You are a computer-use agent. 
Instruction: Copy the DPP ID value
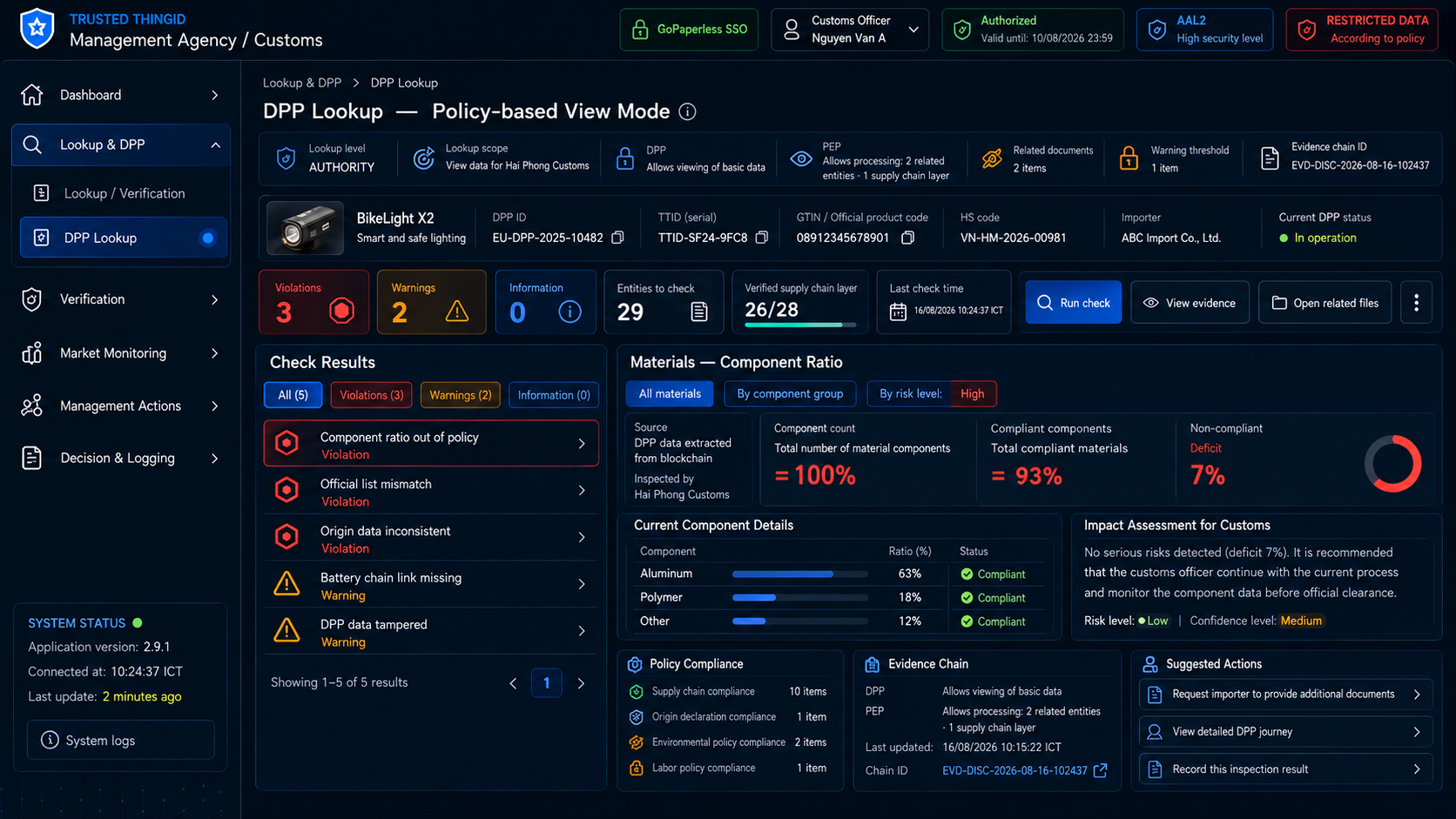(x=617, y=238)
